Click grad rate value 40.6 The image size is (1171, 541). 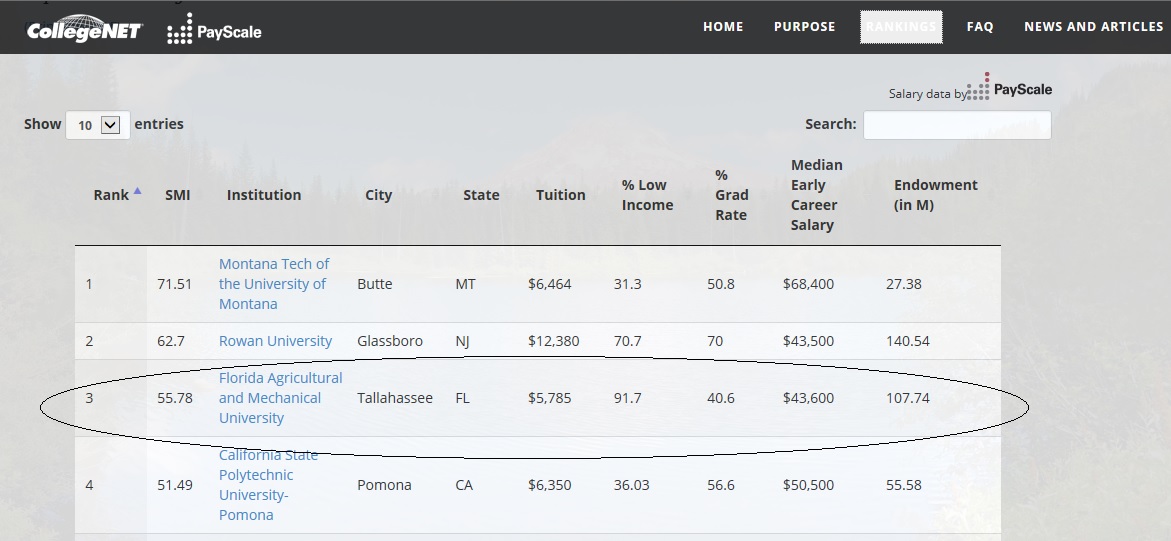pyautogui.click(x=721, y=398)
